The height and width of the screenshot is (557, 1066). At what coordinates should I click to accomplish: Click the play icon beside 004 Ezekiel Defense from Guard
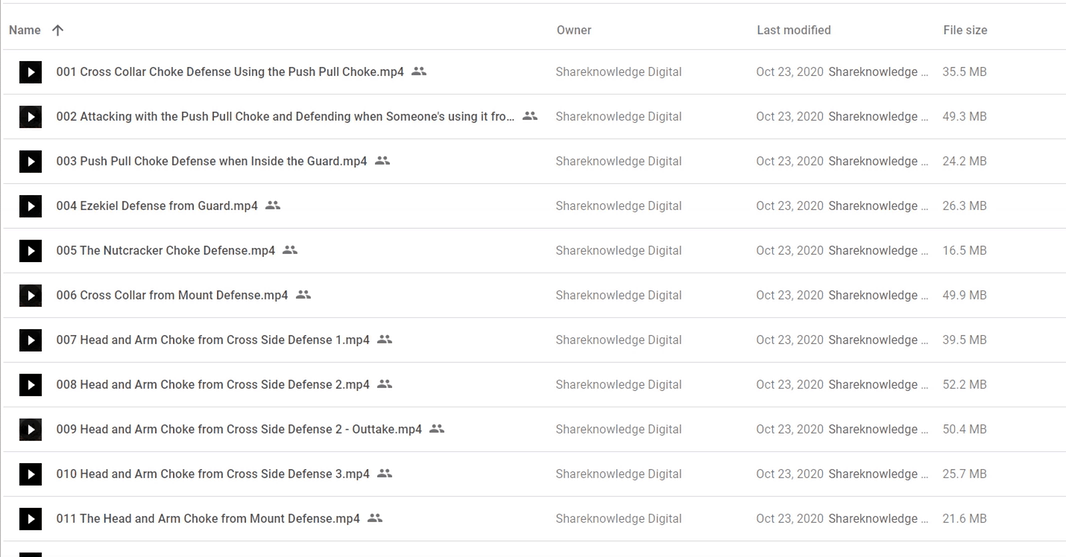pos(30,206)
